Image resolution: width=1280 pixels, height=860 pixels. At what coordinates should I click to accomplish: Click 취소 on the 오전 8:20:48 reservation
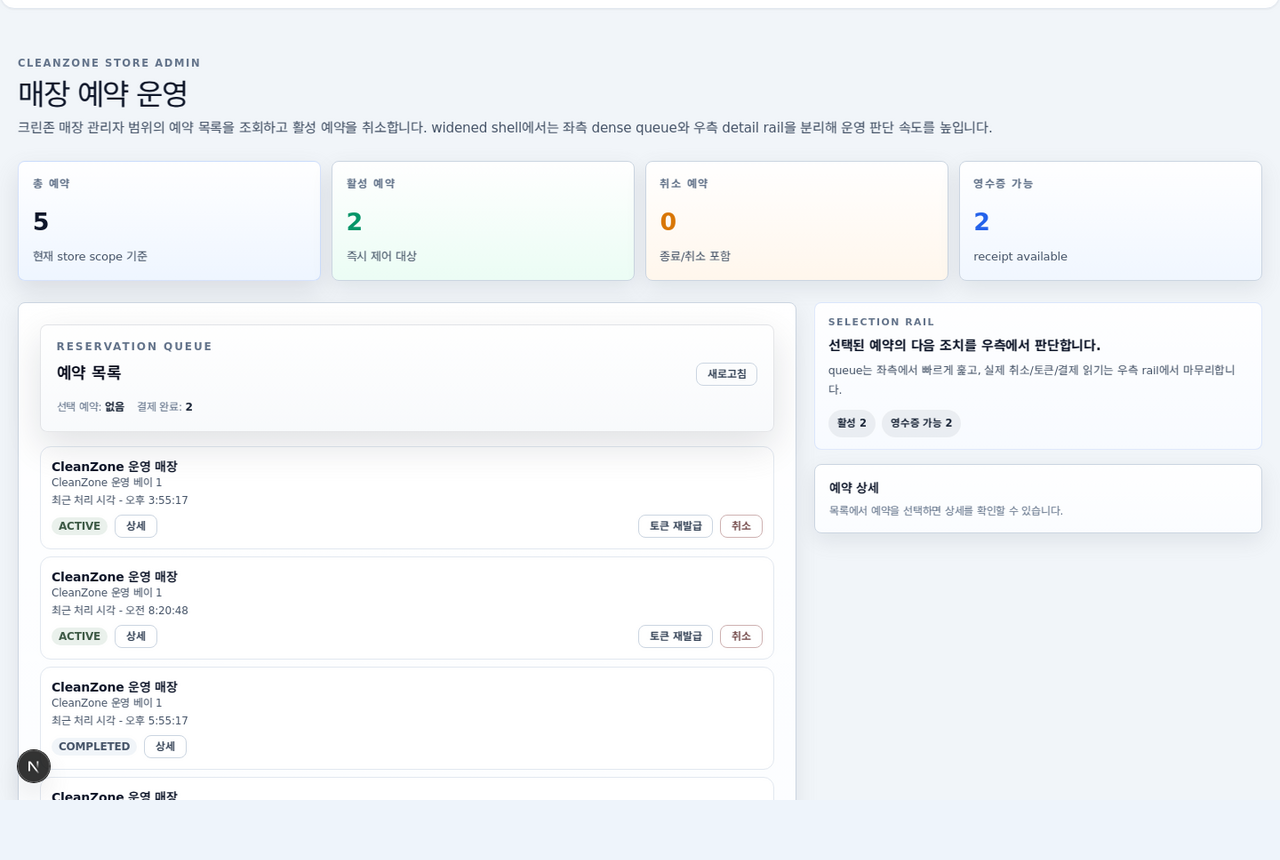click(x=741, y=636)
